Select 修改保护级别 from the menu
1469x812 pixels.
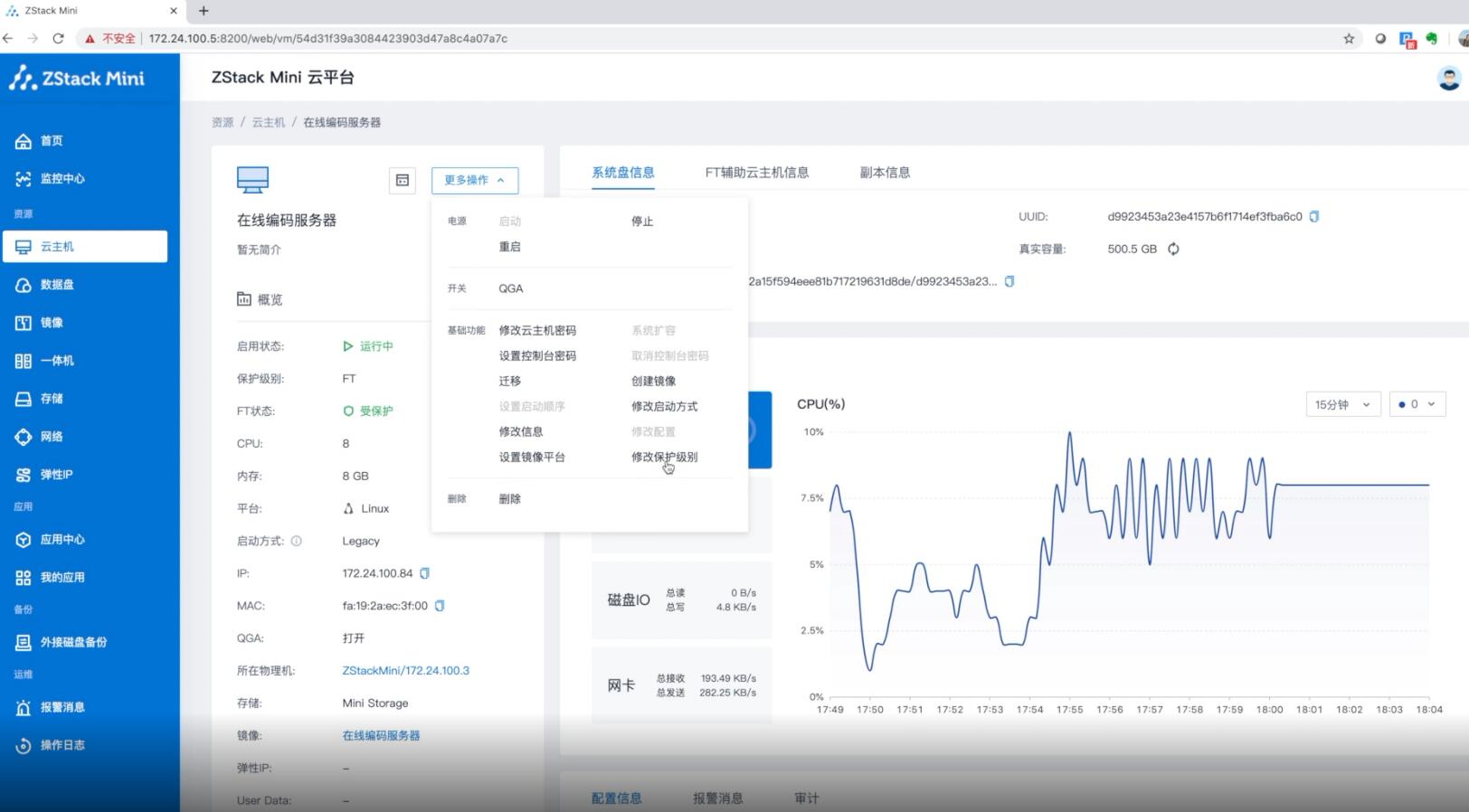pyautogui.click(x=665, y=458)
